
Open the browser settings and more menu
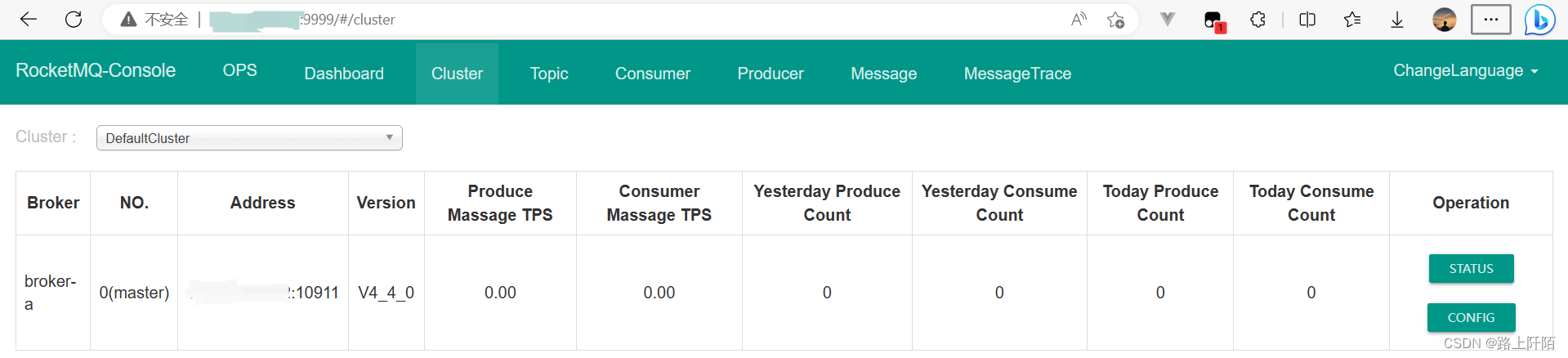click(x=1491, y=20)
